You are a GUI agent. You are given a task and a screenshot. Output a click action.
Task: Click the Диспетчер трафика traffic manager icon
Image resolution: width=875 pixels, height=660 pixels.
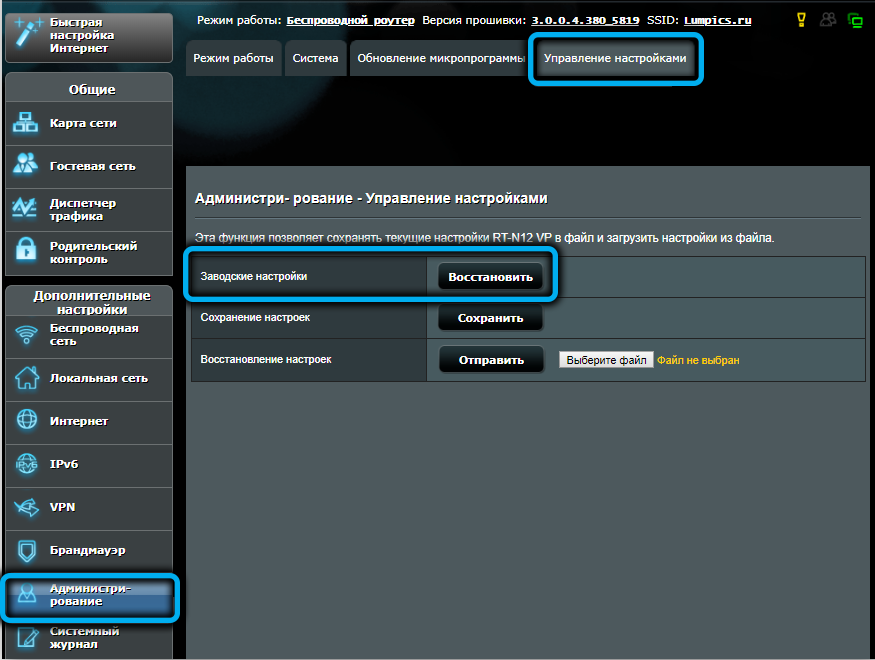pos(26,208)
